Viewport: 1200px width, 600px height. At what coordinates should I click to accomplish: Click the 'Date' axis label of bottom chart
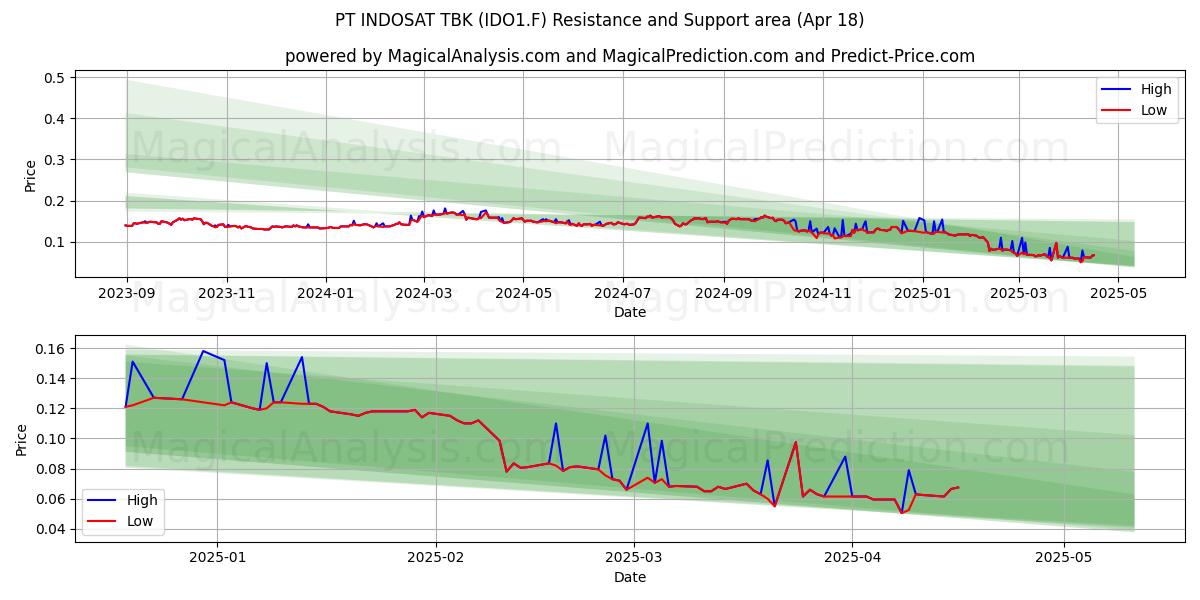point(630,577)
